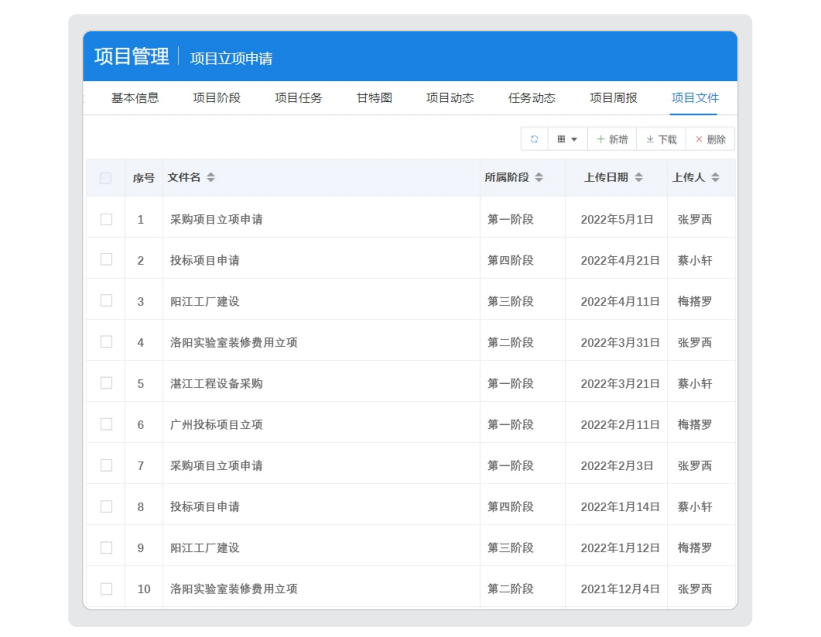821x637 pixels.
Task: Click the 下载 (download) button
Action: (661, 139)
